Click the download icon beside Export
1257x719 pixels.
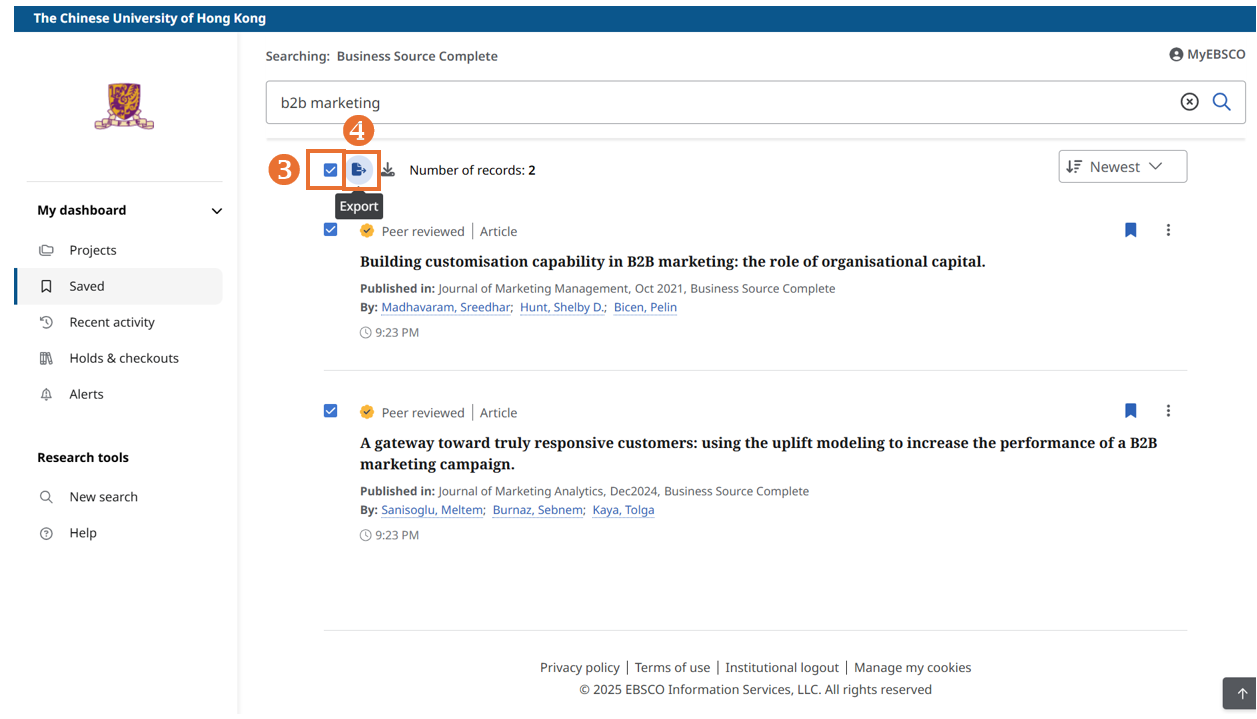[388, 170]
